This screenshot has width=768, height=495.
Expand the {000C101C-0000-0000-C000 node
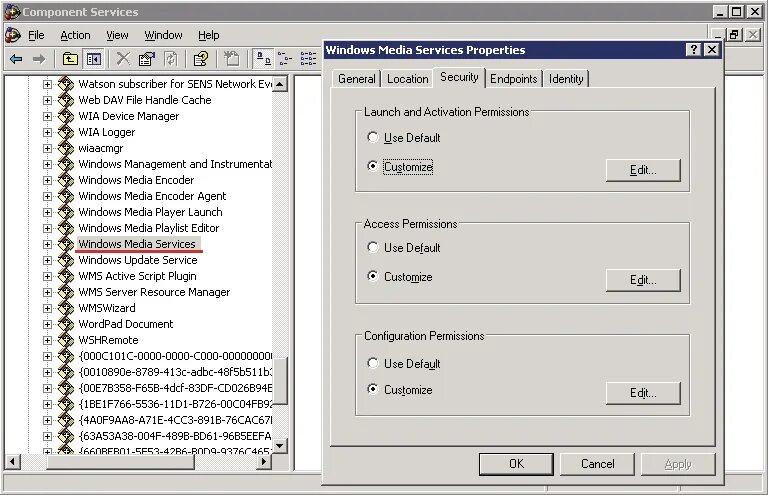coord(47,356)
